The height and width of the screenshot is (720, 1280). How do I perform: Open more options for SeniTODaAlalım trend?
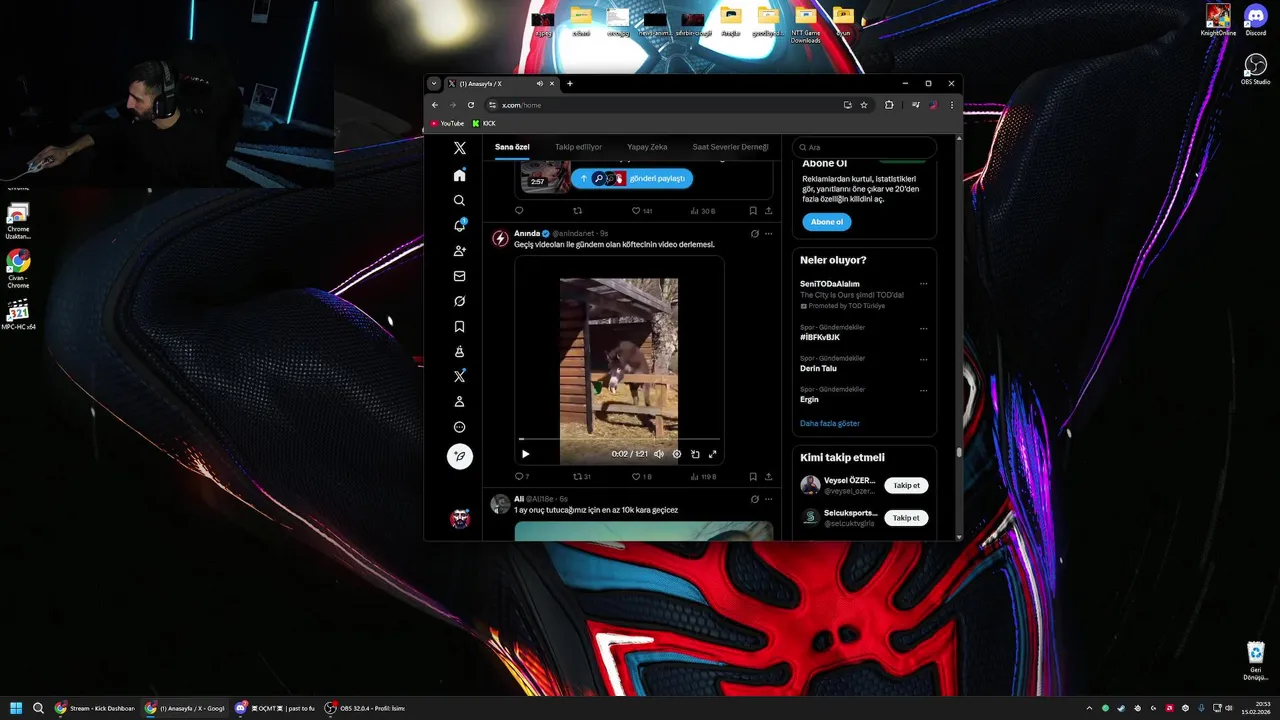pyautogui.click(x=923, y=284)
